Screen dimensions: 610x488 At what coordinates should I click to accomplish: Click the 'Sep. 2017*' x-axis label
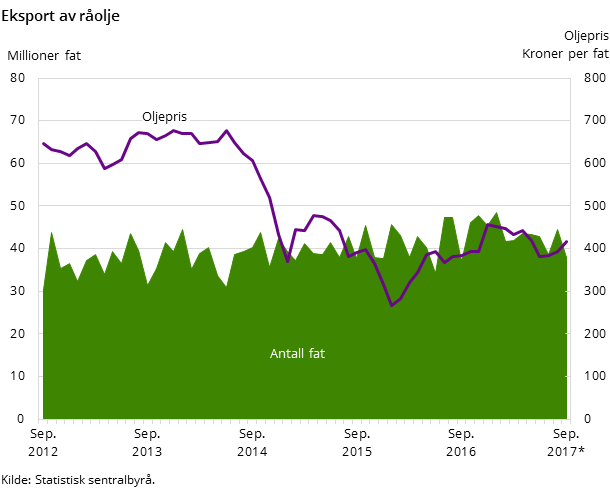(x=566, y=442)
